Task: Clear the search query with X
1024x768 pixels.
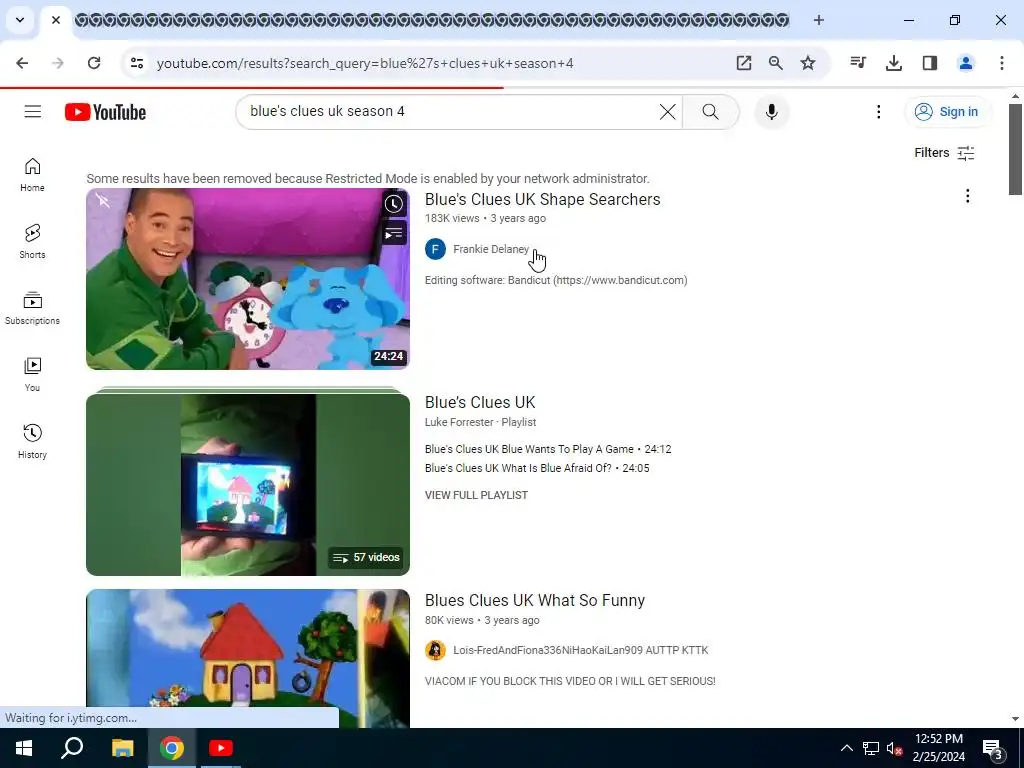Action: pyautogui.click(x=667, y=112)
